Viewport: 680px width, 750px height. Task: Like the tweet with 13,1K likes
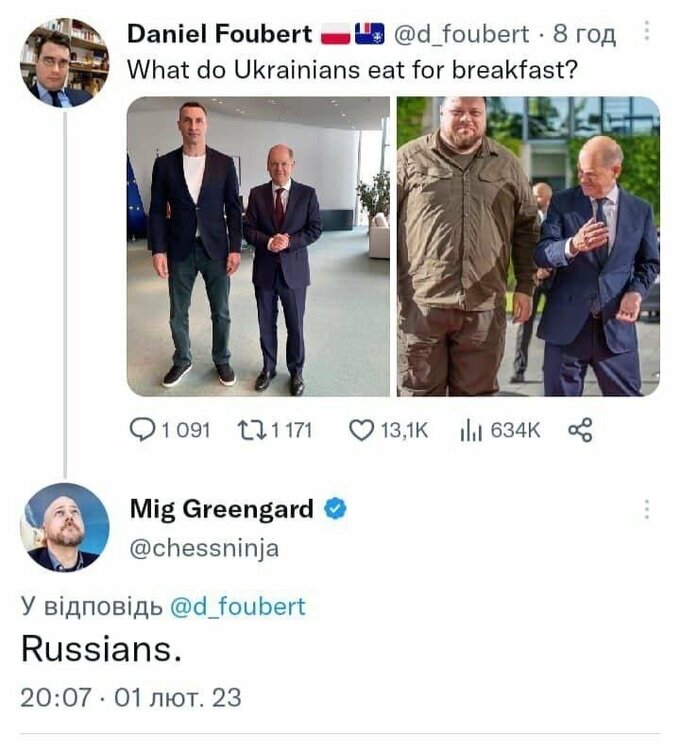(x=361, y=430)
